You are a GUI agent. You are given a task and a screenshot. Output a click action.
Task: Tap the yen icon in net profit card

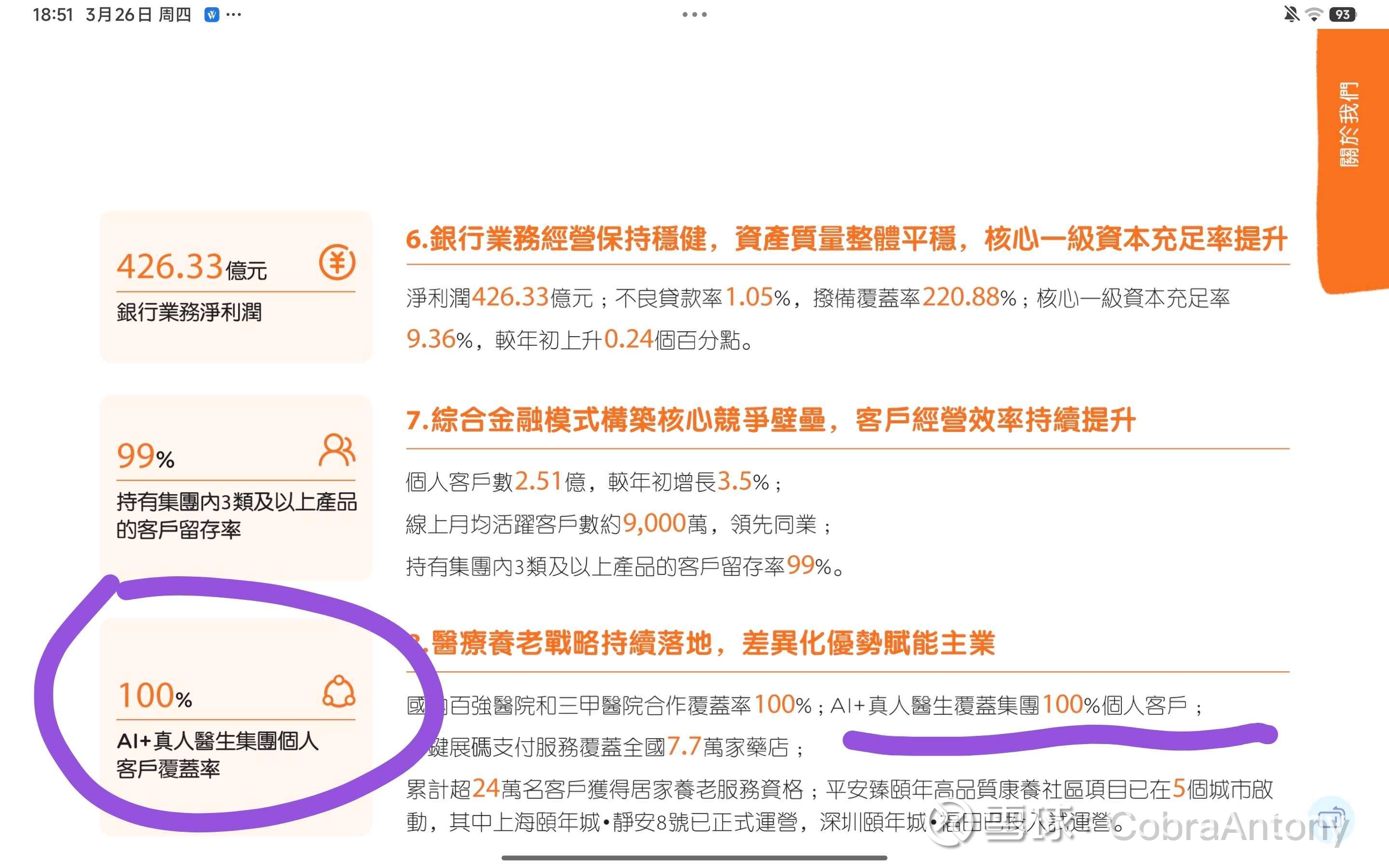[x=337, y=262]
